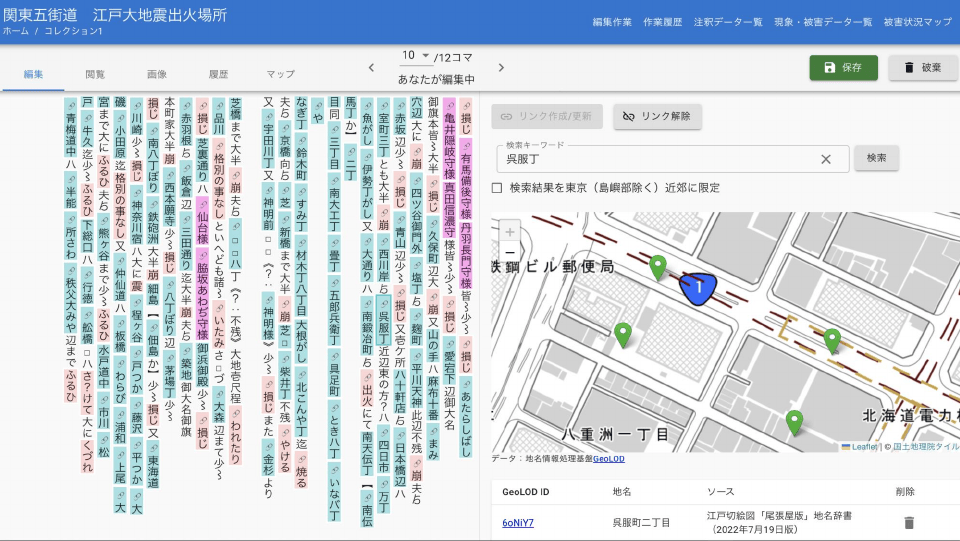Open the frame number dropdown showing 10

click(x=416, y=56)
